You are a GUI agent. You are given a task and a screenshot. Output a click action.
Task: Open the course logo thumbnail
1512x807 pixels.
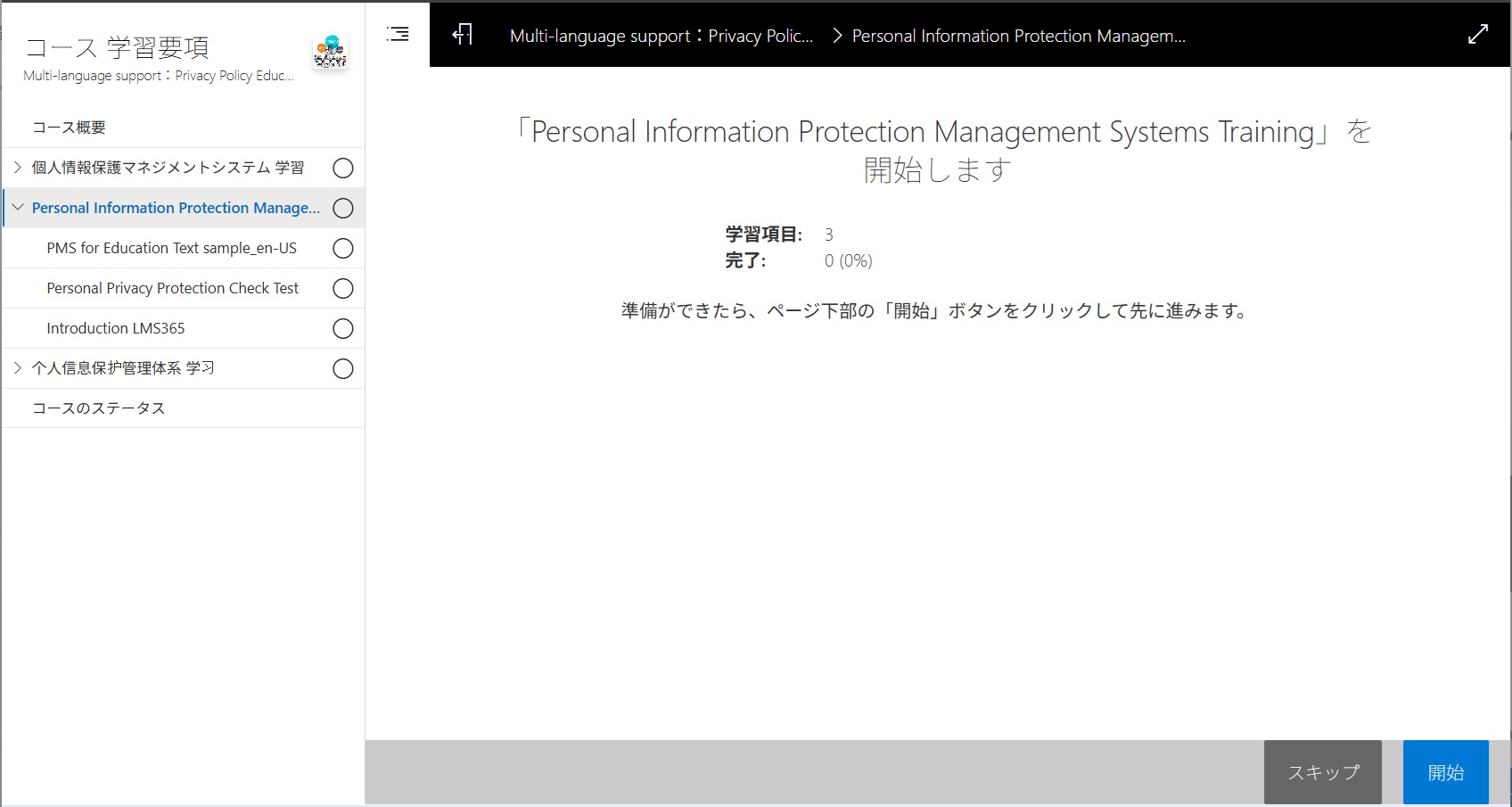click(x=330, y=52)
